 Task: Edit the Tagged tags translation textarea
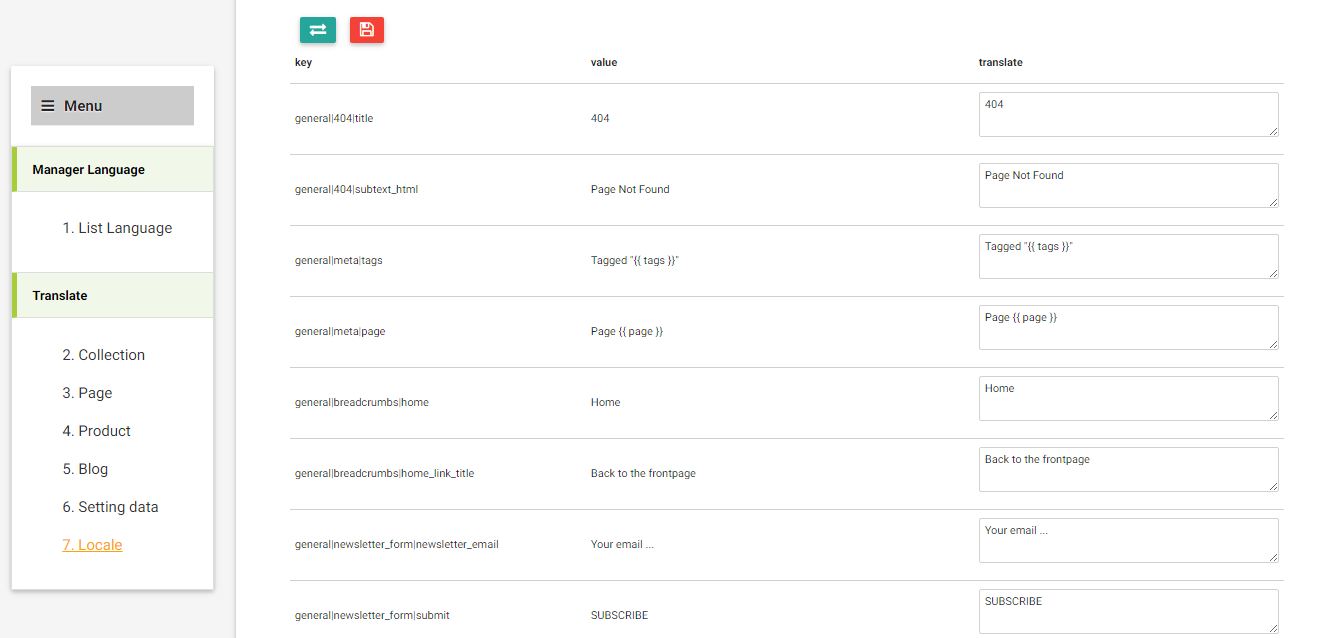(1128, 256)
